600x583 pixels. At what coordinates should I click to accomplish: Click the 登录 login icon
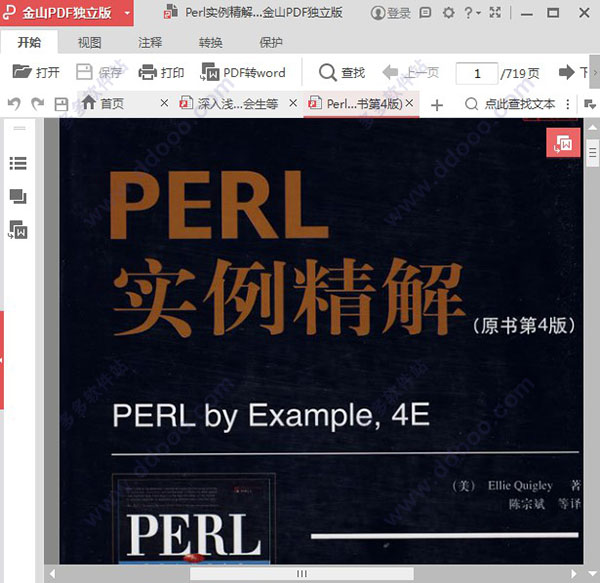[x=390, y=13]
